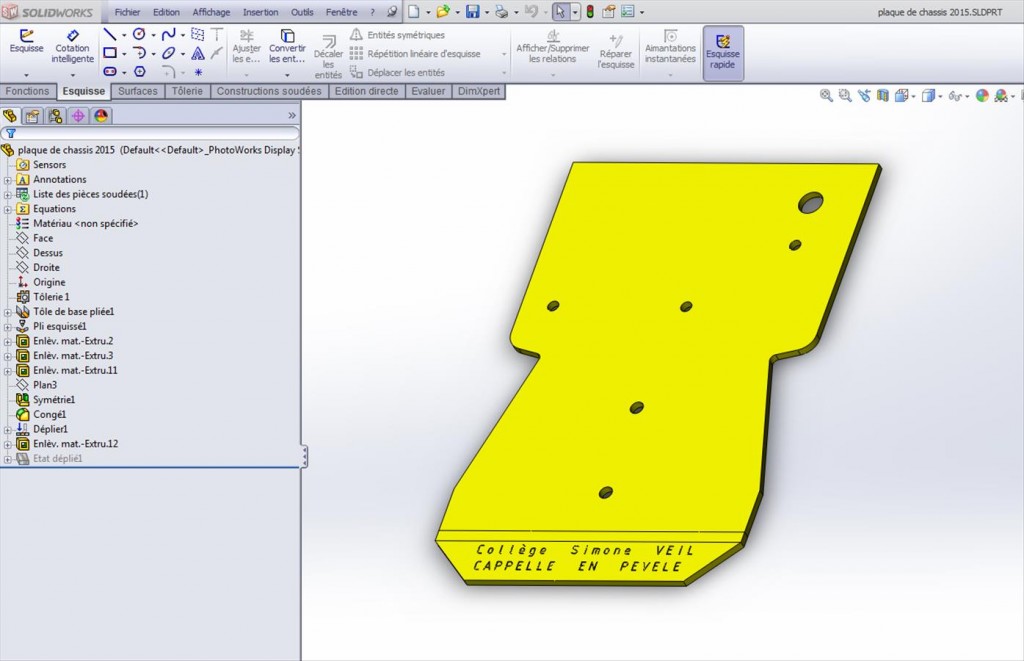Select Symétrie1 in the feature tree
Viewport: 1024px width, 661px height.
[x=54, y=400]
